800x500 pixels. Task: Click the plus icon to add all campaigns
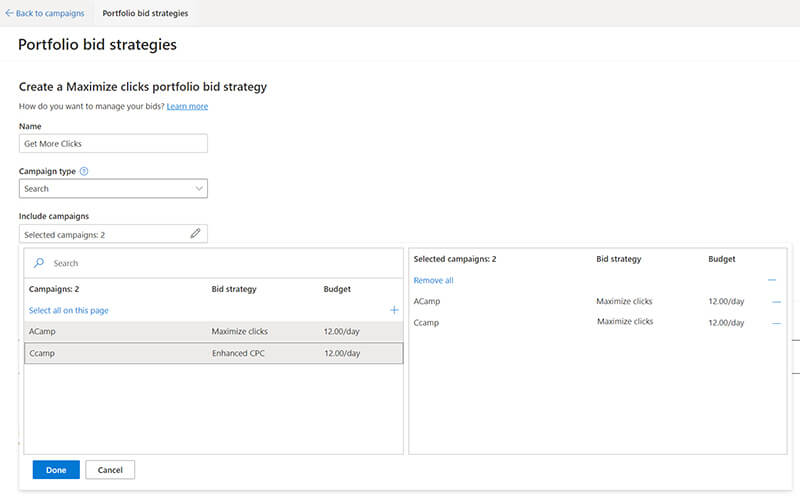coord(394,310)
